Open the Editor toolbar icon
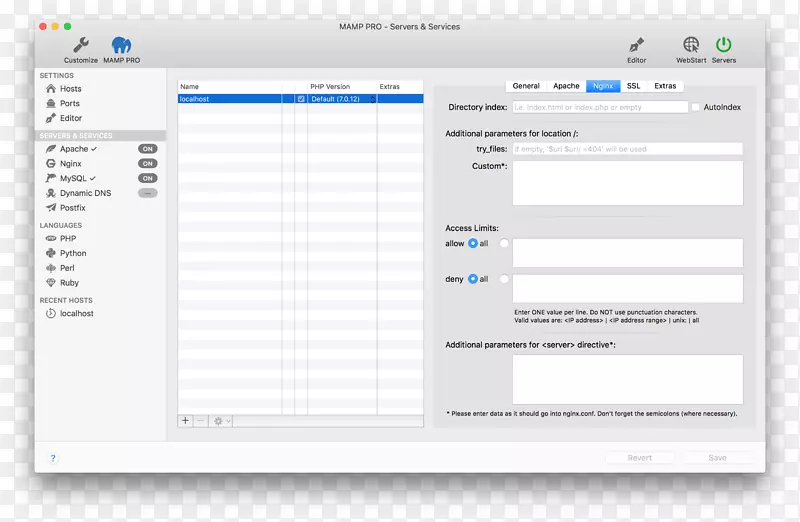This screenshot has height=522, width=800. [636, 45]
